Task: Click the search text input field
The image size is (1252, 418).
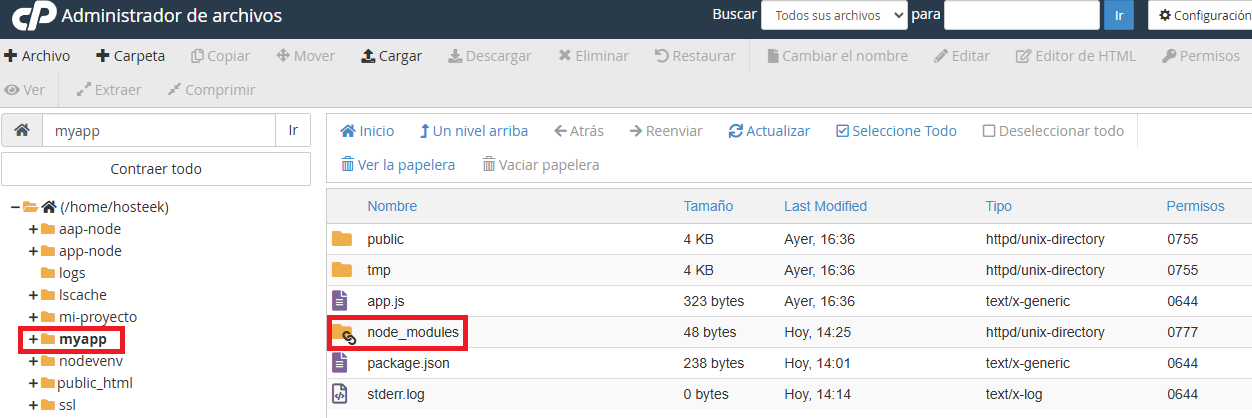Action: coord(1022,15)
